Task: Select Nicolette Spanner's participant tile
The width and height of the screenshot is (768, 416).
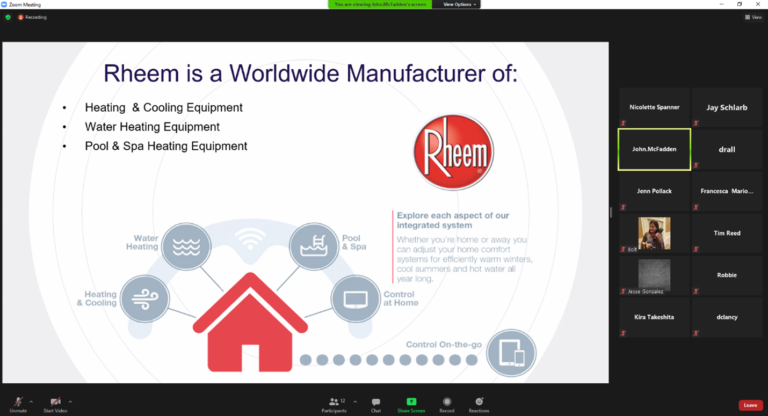Action: [654, 107]
